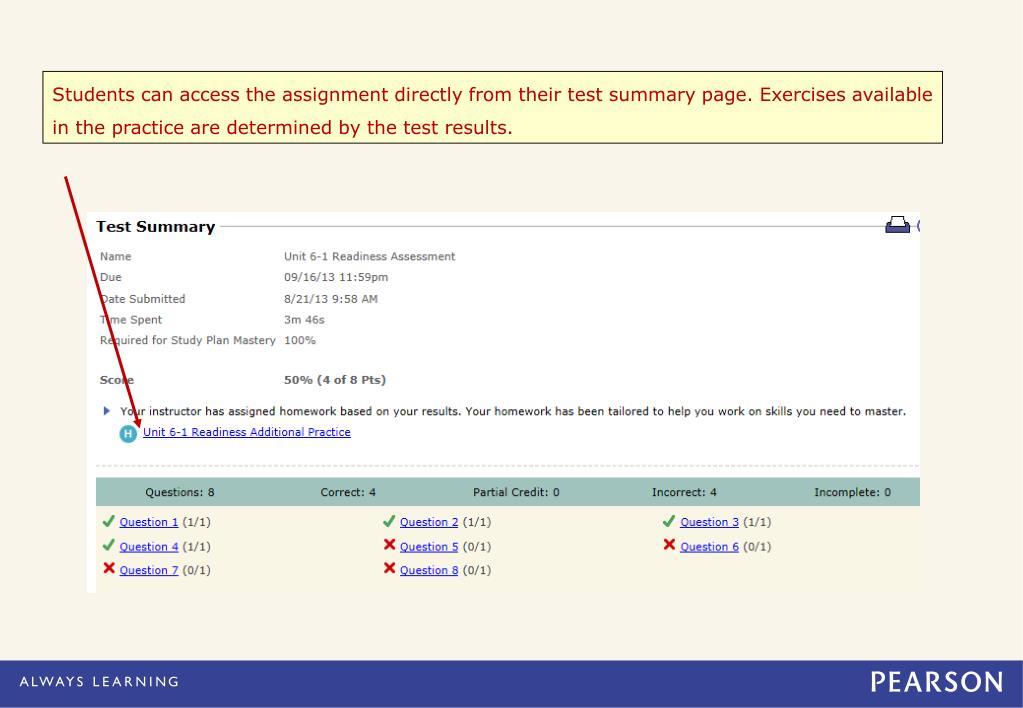Viewport: 1023px width, 708px height.
Task: Select the 'Correct: 4' summary text
Action: (x=348, y=493)
